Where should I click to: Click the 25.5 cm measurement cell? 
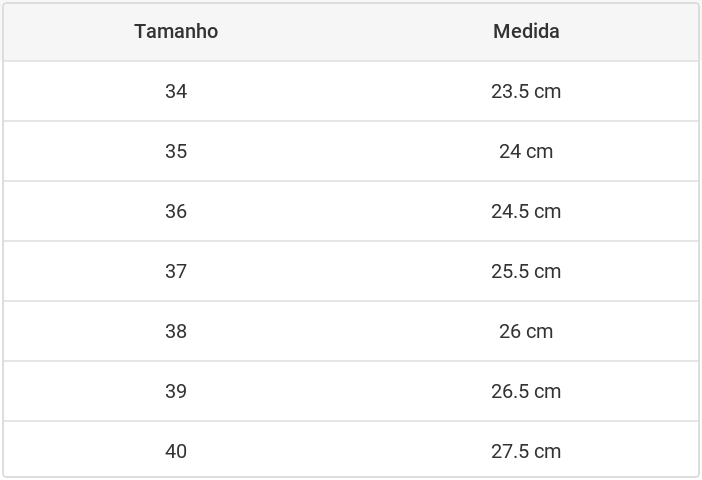point(526,271)
